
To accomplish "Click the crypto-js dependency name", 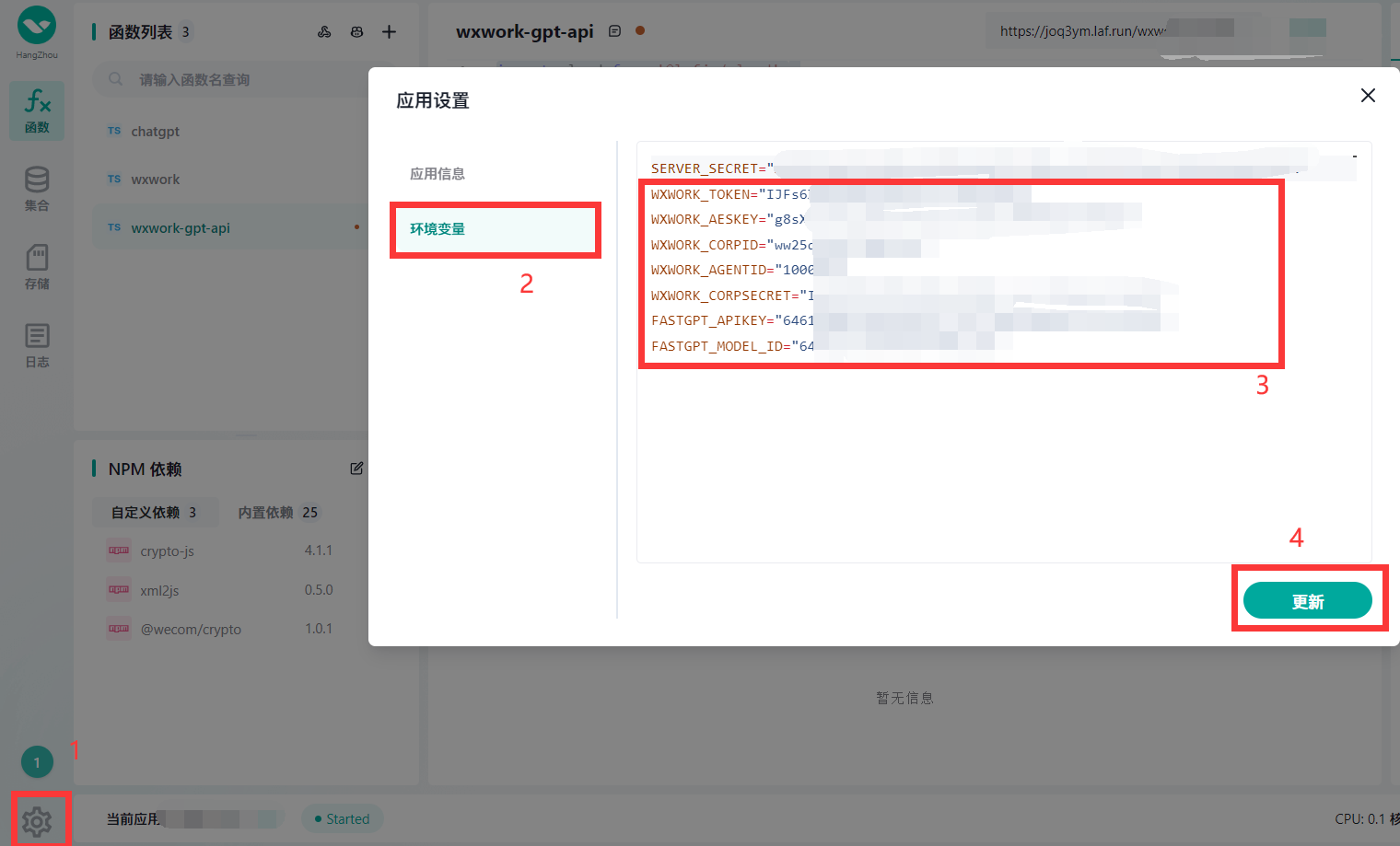I will pos(168,551).
